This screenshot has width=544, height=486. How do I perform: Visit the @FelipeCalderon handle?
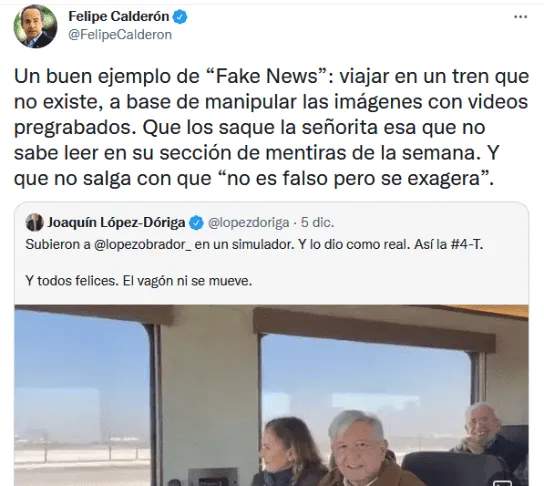pos(120,35)
